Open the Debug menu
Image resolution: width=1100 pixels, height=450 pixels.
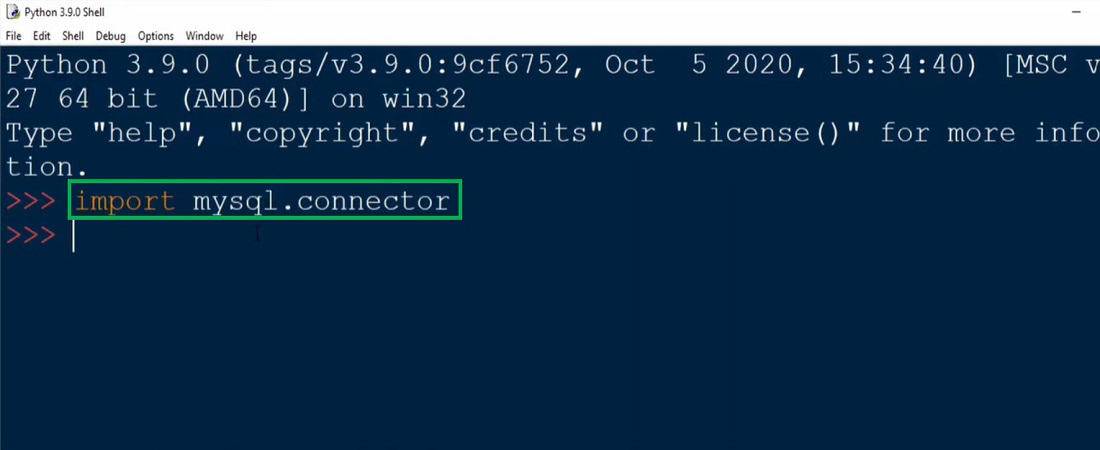pyautogui.click(x=110, y=36)
